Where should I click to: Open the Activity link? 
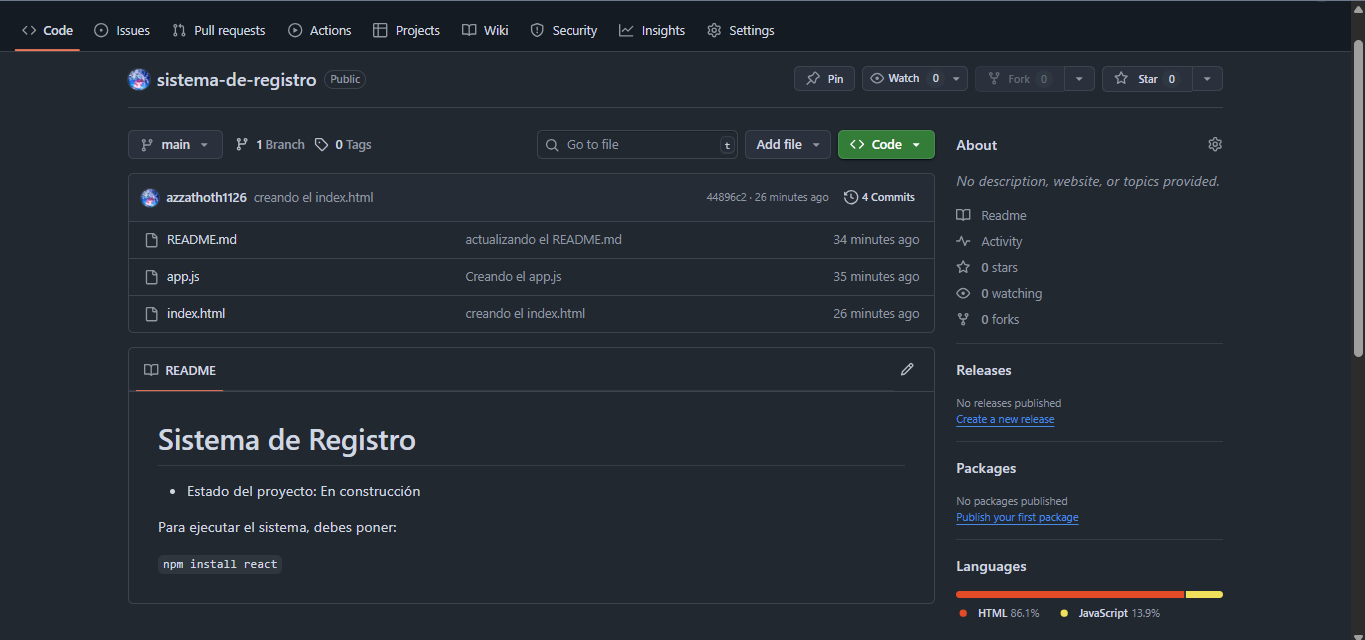pos(989,241)
